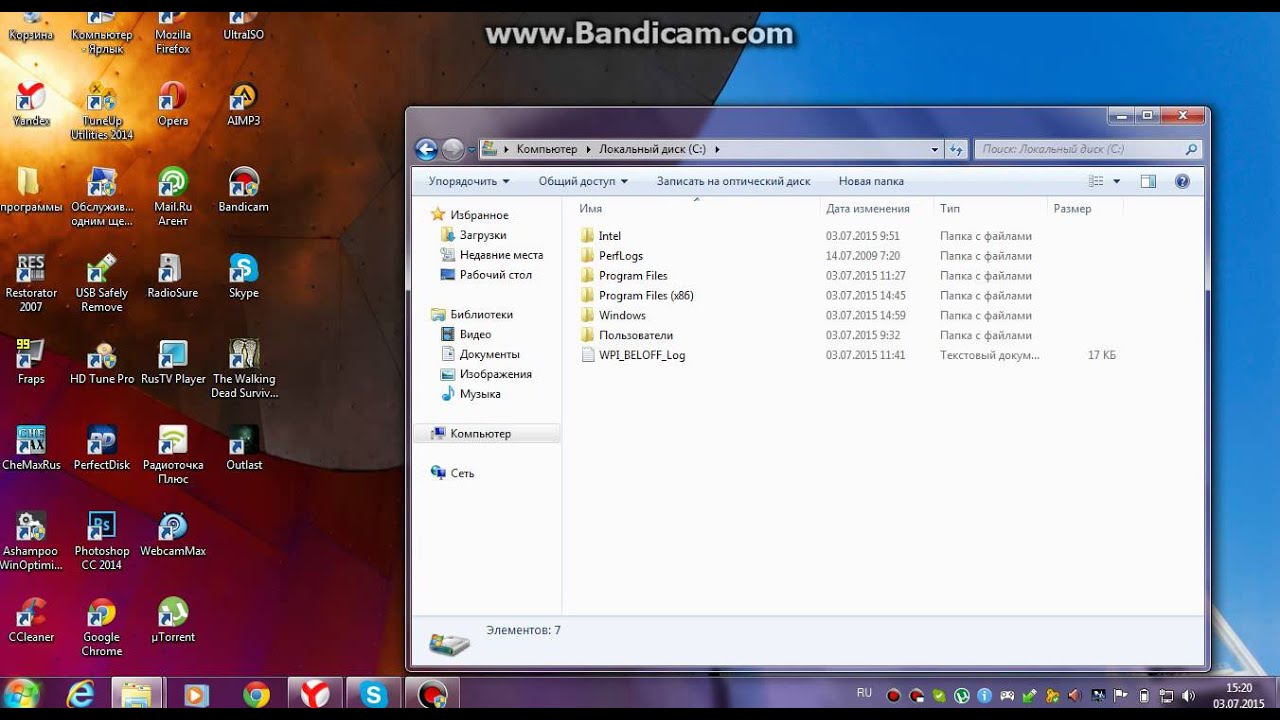Select the µTorrent desktop icon
The height and width of the screenshot is (720, 1280).
[172, 621]
